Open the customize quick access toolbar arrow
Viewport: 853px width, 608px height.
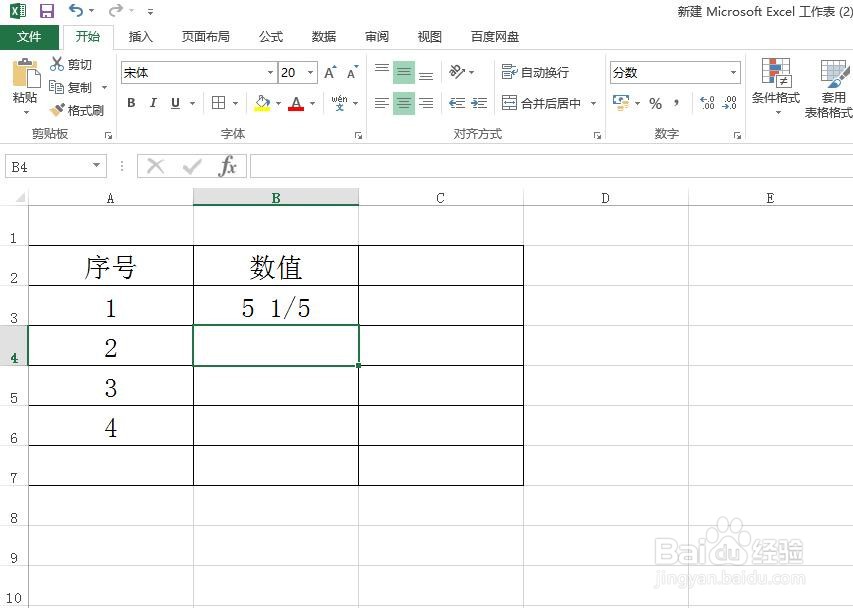150,11
